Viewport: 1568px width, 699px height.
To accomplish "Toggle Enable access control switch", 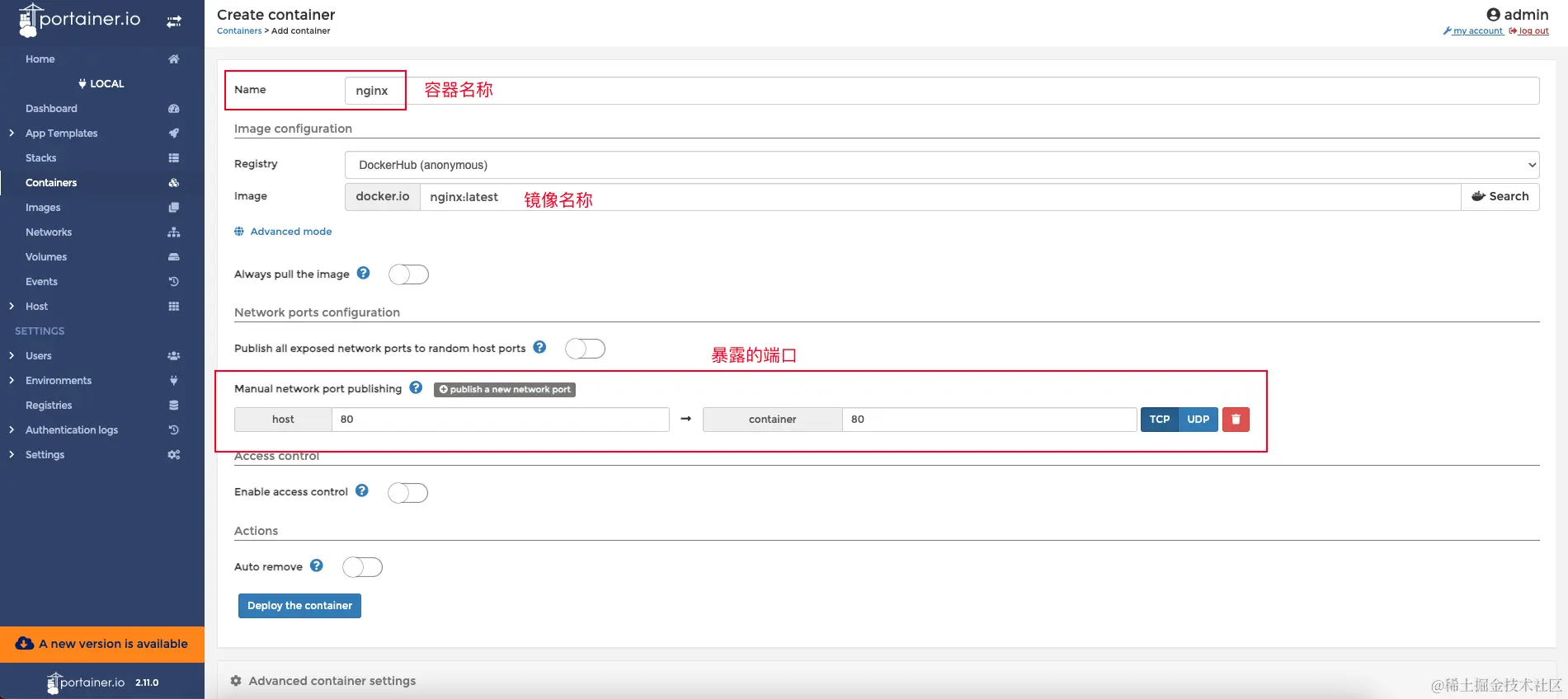I will click(407, 493).
